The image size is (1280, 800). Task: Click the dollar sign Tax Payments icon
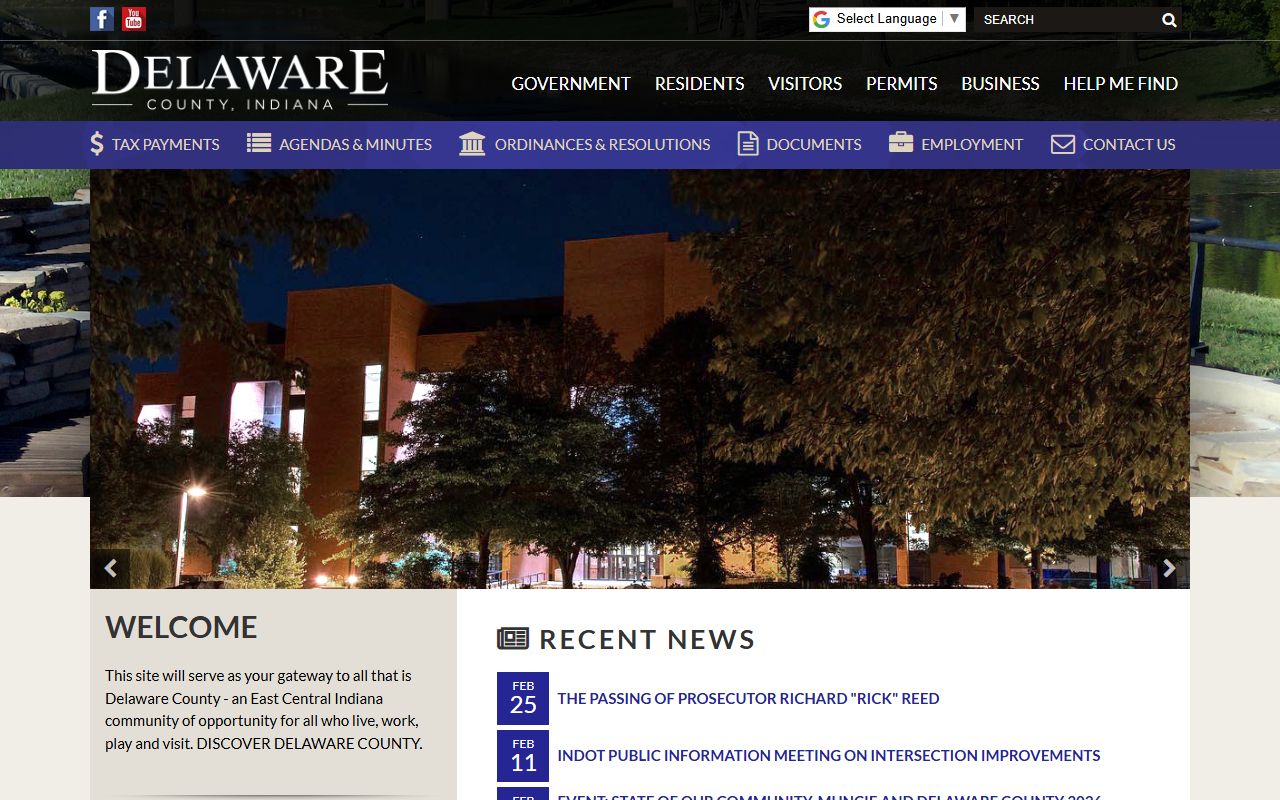(97, 144)
